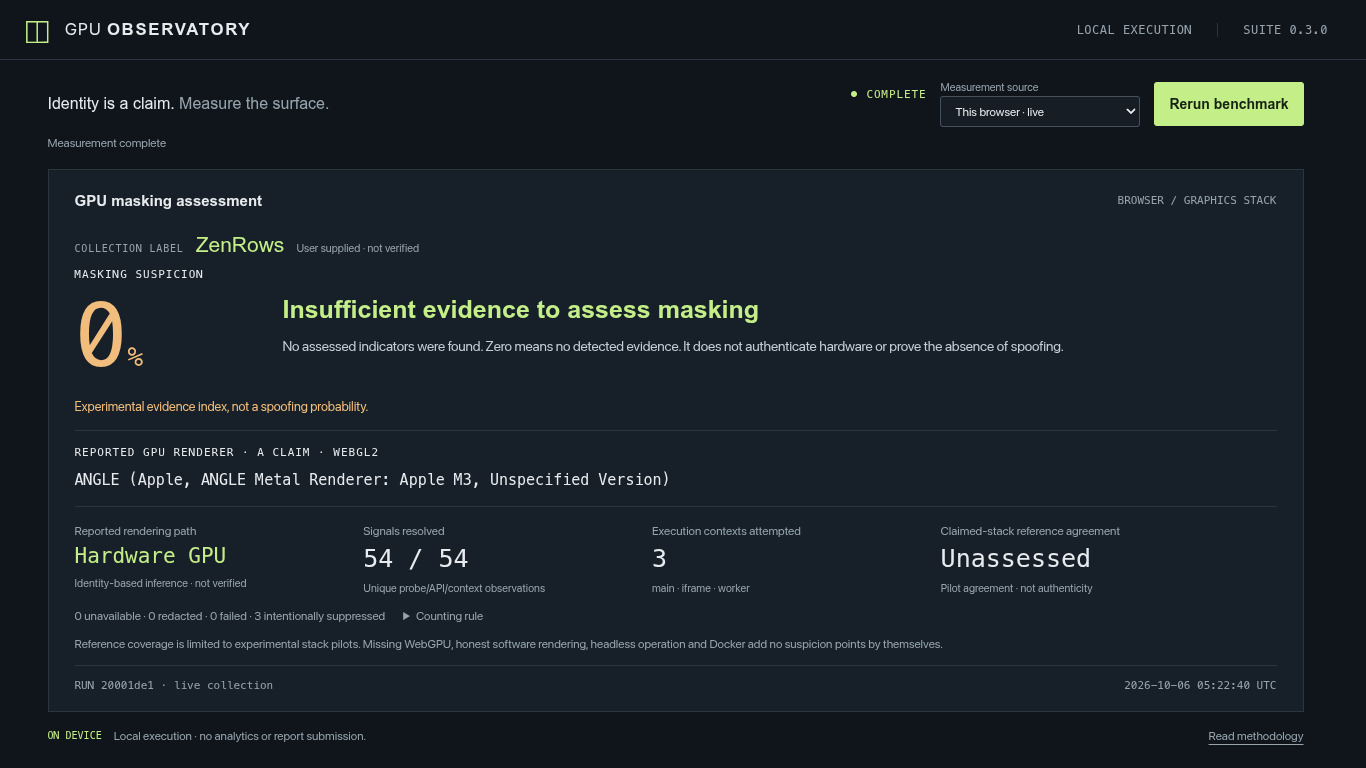The height and width of the screenshot is (768, 1366).
Task: Click the 54 / 54 signals resolved value
Action: pos(415,559)
